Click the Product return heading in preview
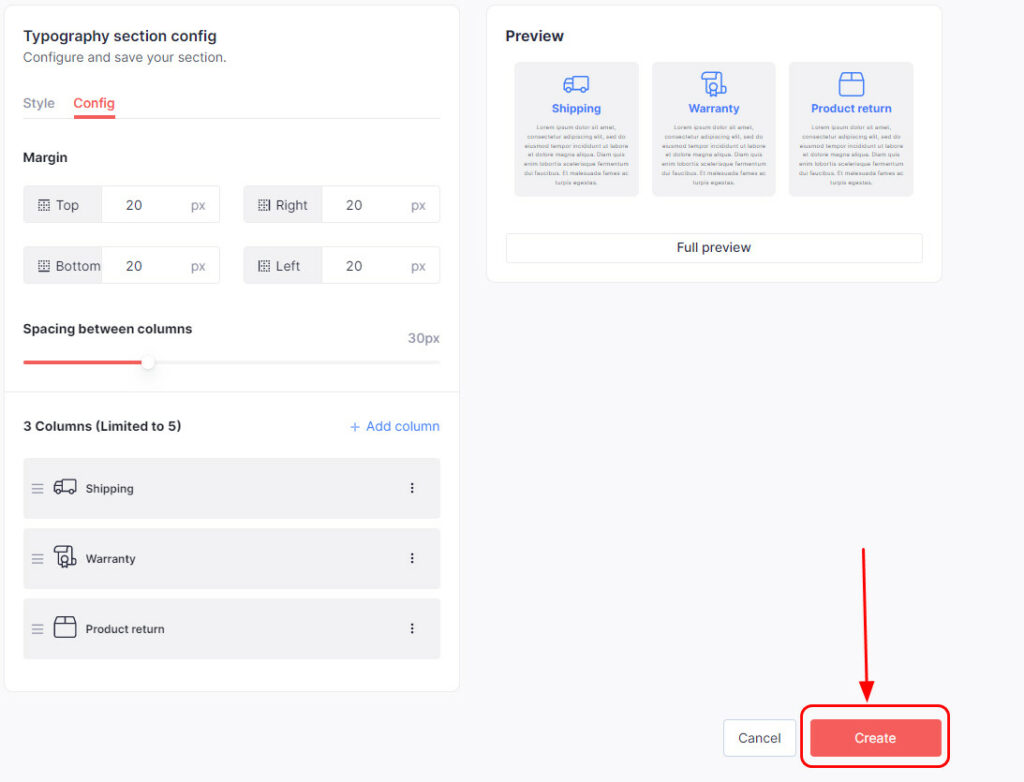Viewport: 1024px width, 782px height. click(x=851, y=108)
